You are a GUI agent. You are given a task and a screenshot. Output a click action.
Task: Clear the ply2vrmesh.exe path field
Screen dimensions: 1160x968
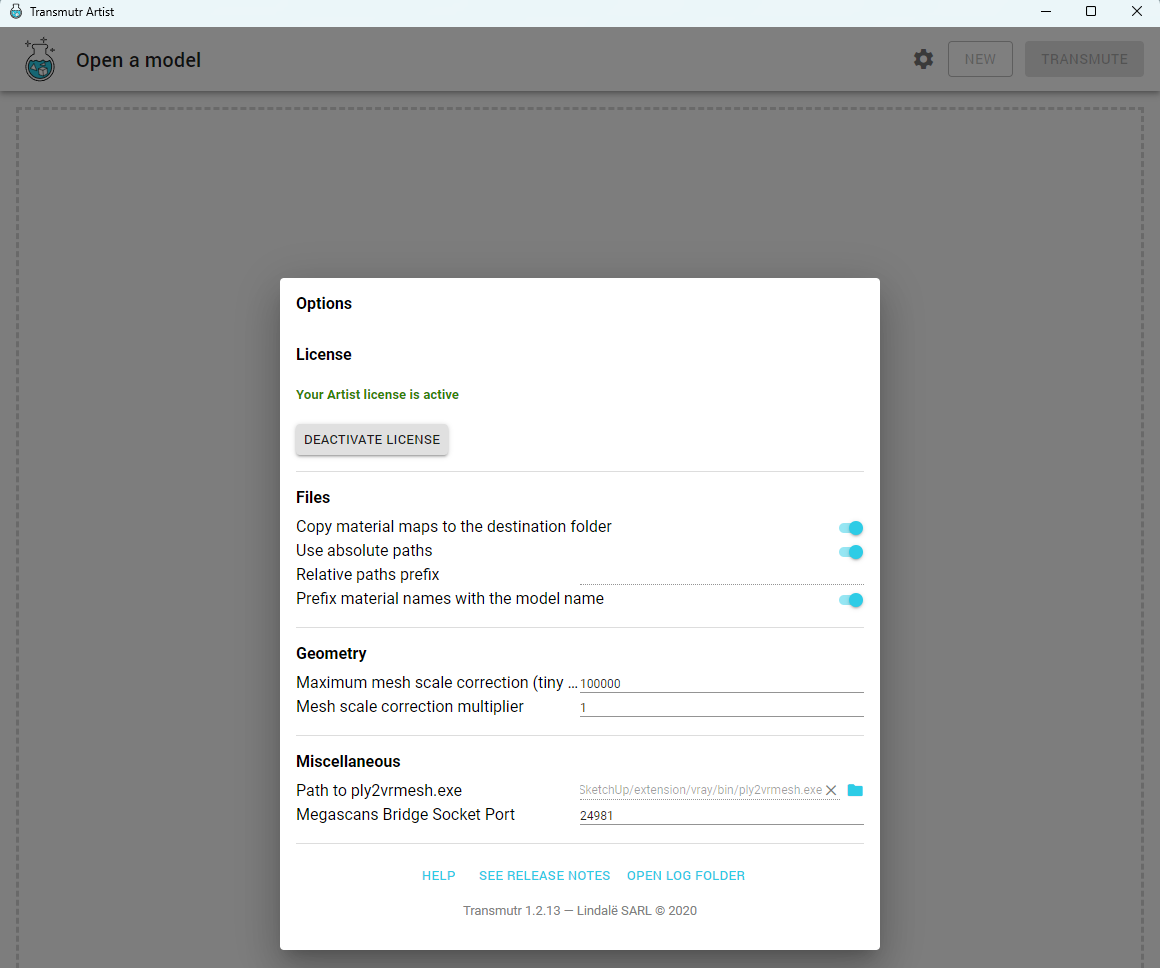click(x=830, y=790)
